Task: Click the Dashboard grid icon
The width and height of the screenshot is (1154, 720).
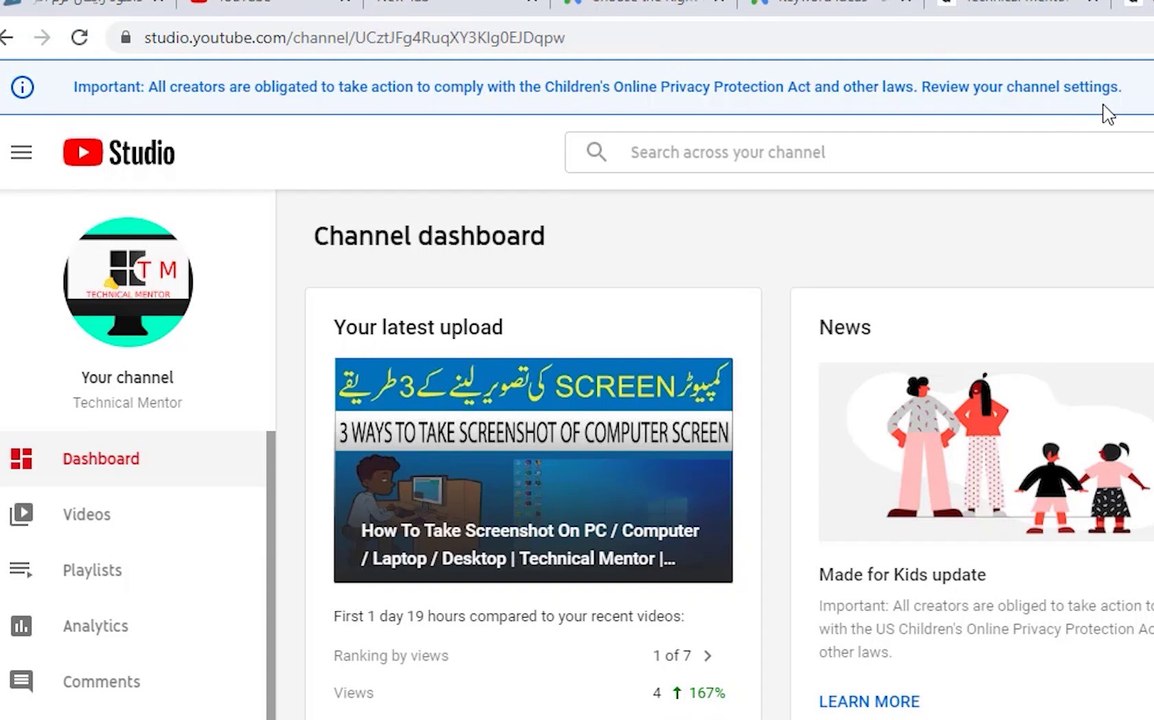Action: tap(21, 459)
